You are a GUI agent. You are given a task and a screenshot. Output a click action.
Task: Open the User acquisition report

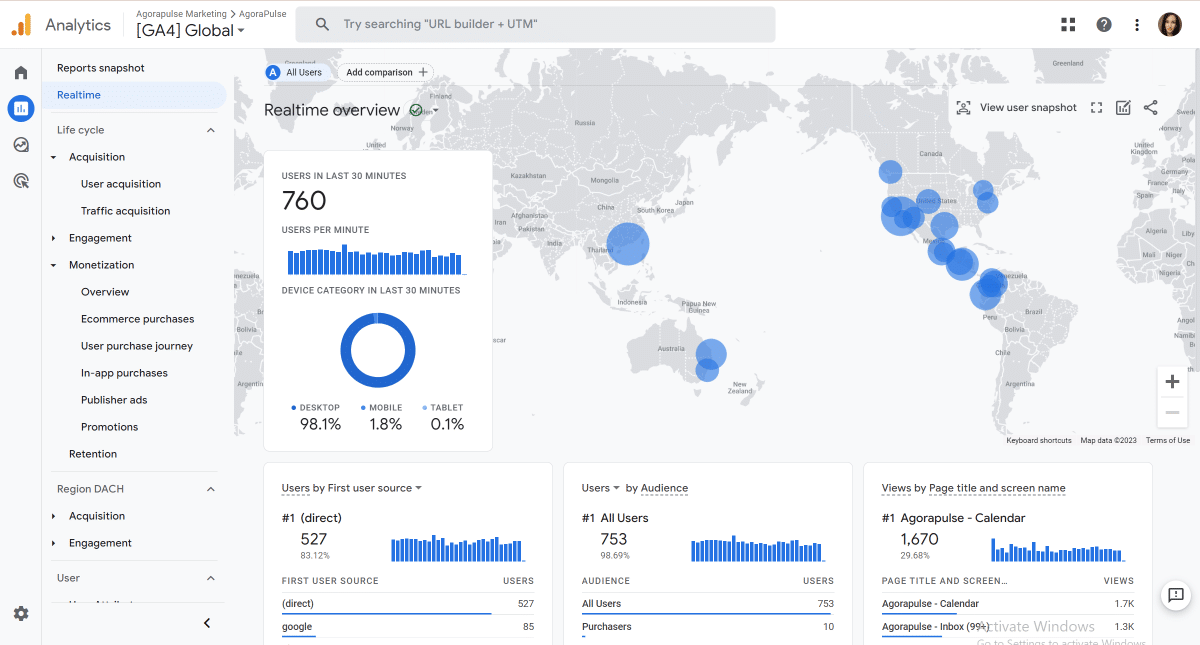pyautogui.click(x=121, y=184)
